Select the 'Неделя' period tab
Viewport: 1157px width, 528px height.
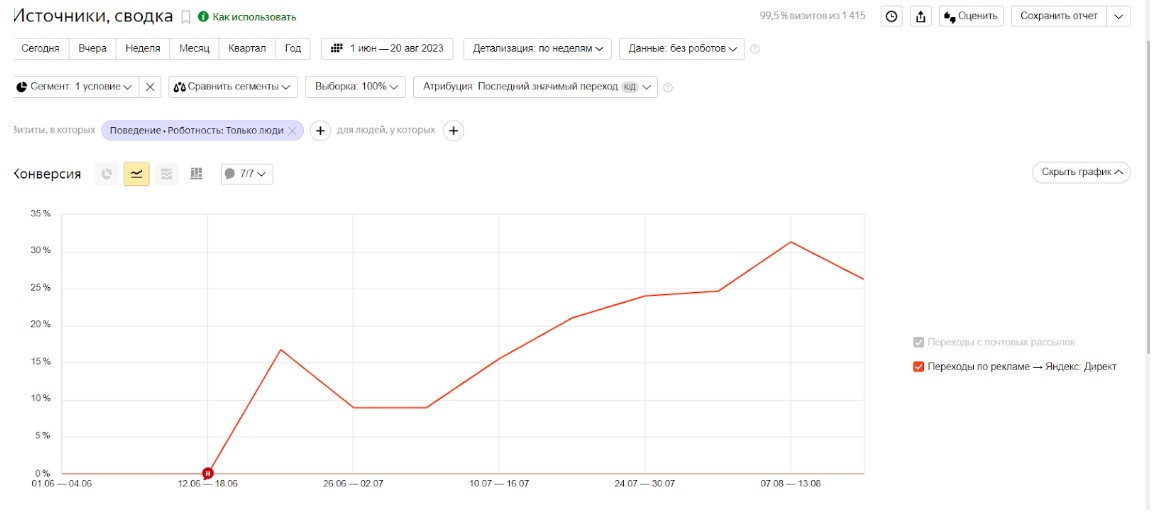pos(143,49)
